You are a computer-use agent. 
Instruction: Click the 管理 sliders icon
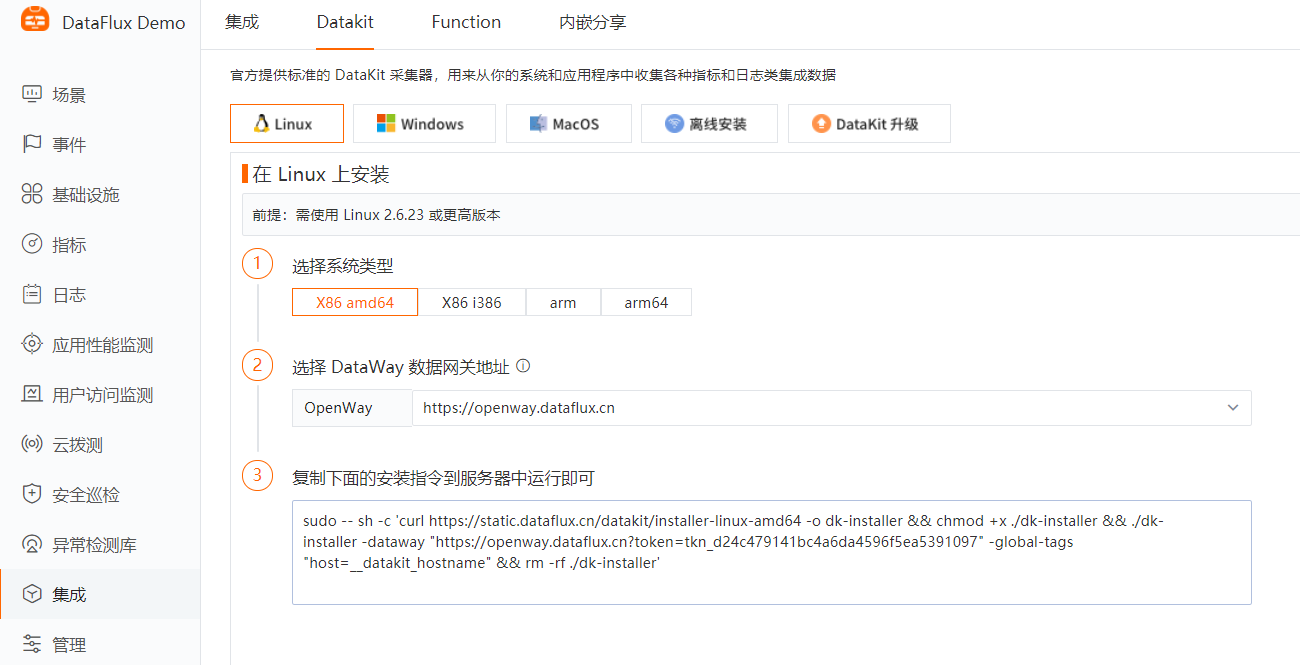(x=32, y=644)
